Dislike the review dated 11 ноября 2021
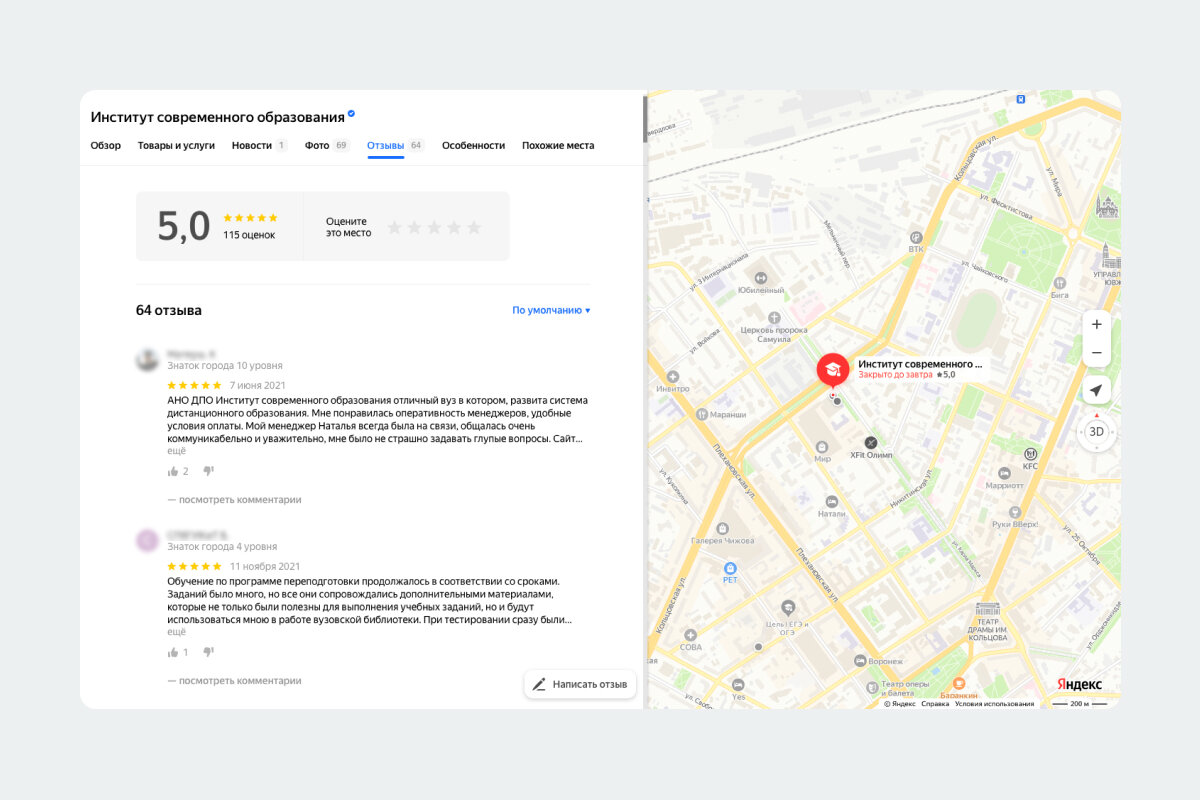 [209, 652]
